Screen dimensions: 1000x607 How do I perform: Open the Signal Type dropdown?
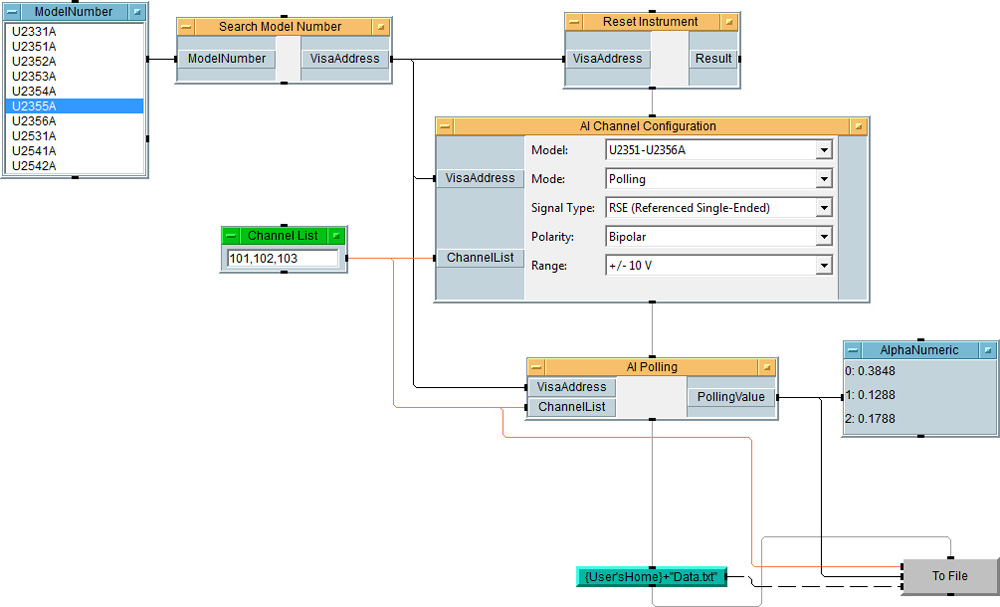click(x=823, y=208)
